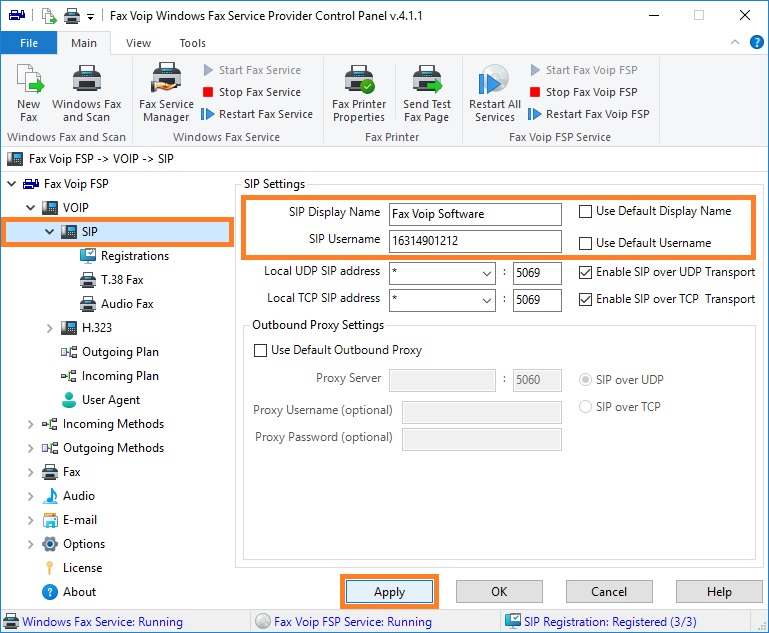Toggle Enable SIP over UDP Transport

585,273
